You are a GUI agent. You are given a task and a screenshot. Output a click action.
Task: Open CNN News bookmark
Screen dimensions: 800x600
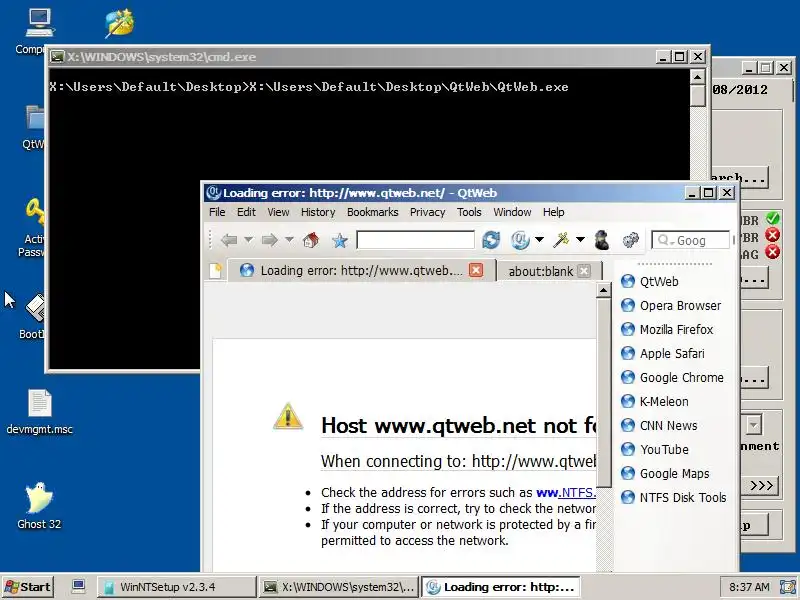[x=659, y=426]
